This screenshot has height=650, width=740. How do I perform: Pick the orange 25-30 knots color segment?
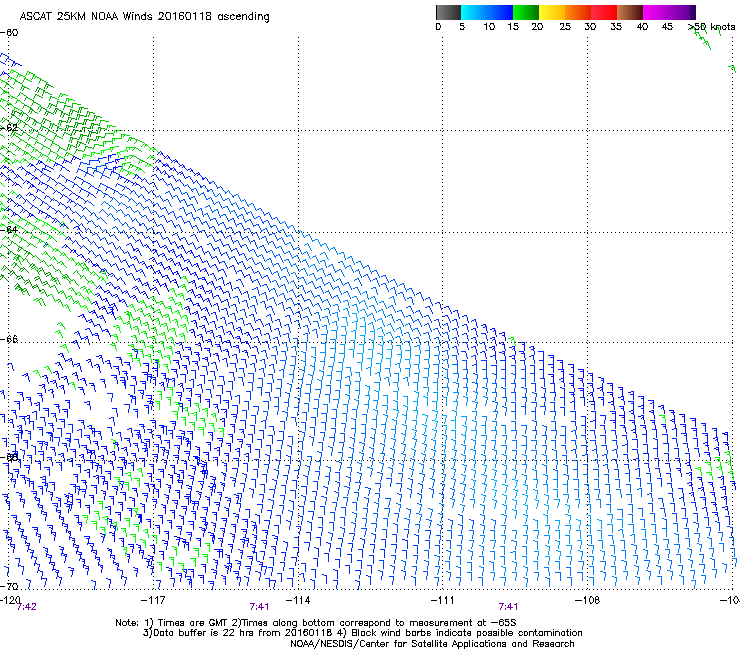click(x=578, y=12)
